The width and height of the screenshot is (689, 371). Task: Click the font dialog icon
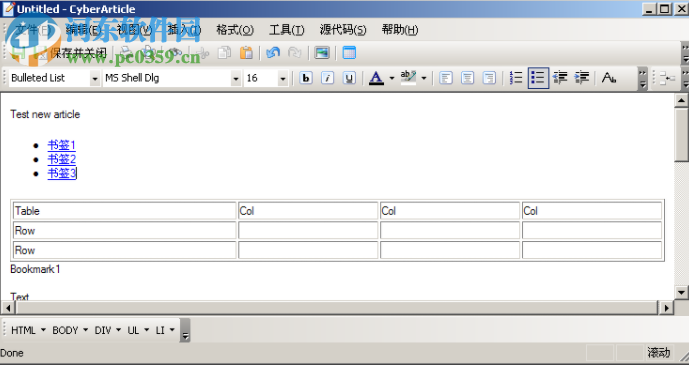609,78
